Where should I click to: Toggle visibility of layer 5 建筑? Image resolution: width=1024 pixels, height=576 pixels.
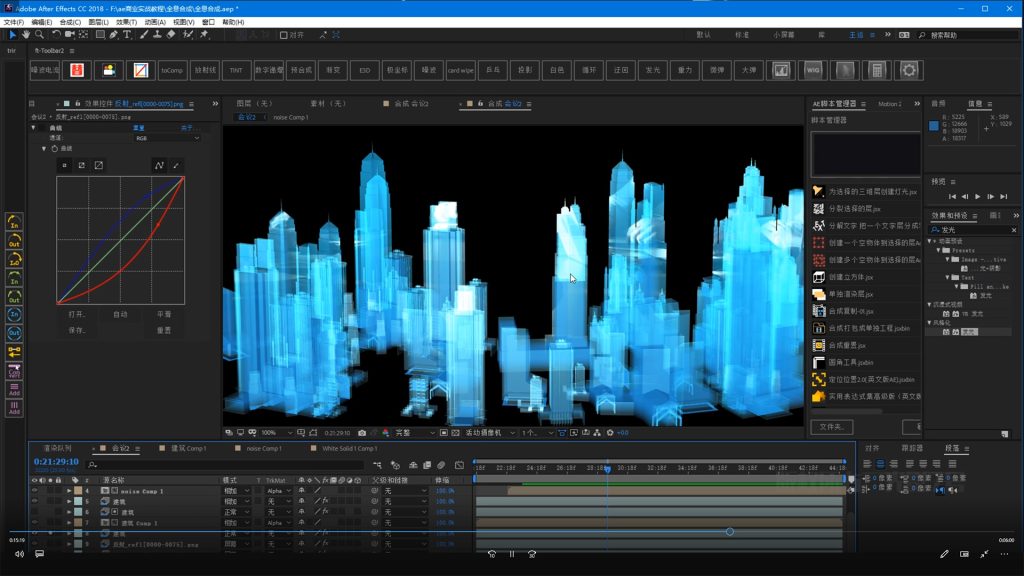click(x=34, y=501)
